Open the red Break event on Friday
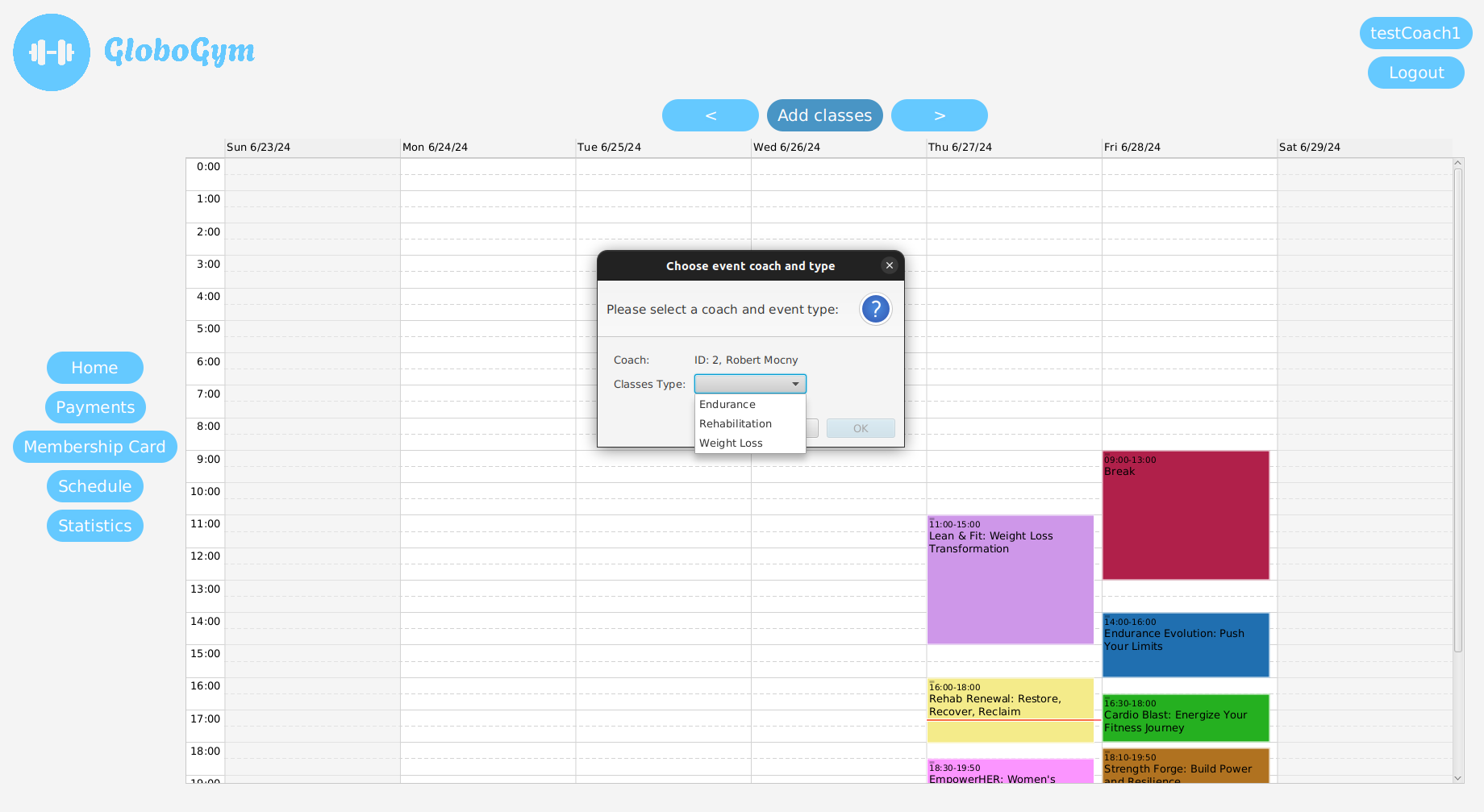The height and width of the screenshot is (812, 1484). coord(1186,516)
